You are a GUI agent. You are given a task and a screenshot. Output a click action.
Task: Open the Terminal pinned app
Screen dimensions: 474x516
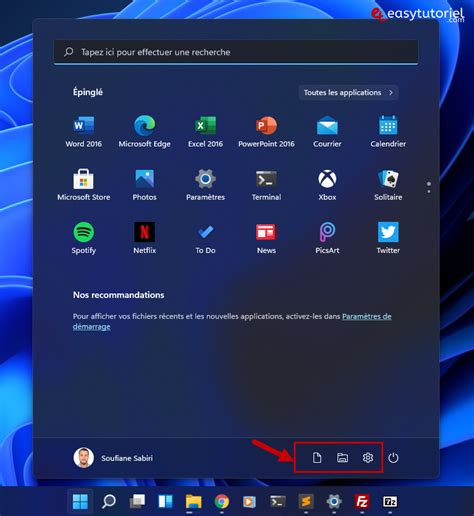pyautogui.click(x=266, y=185)
